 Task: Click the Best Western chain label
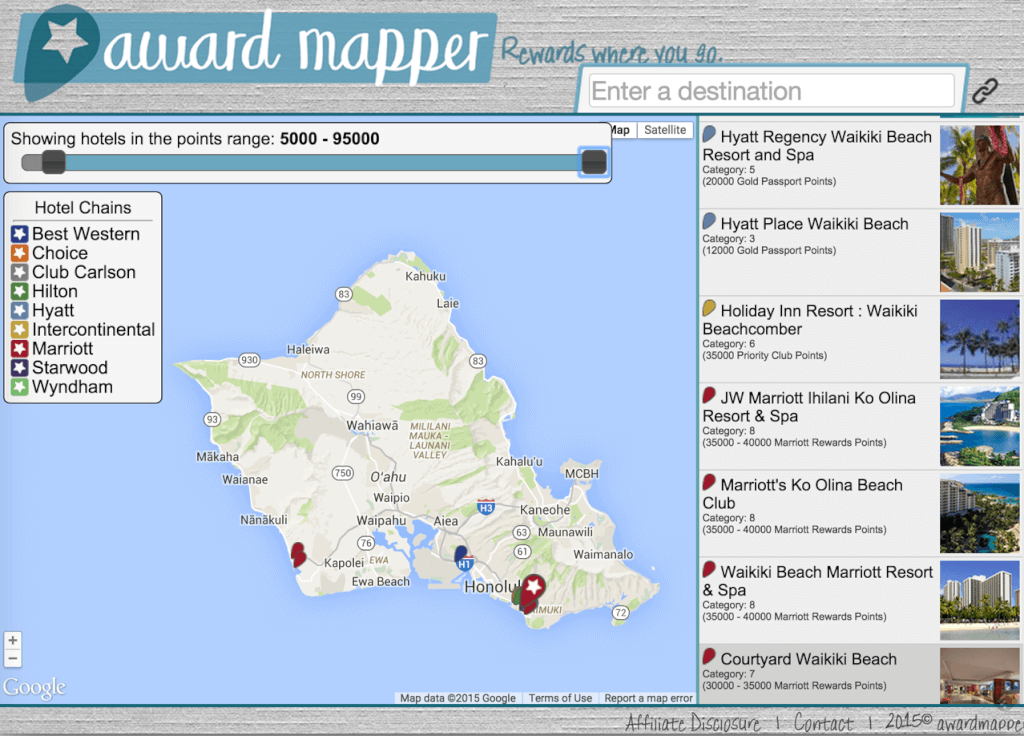tap(86, 234)
